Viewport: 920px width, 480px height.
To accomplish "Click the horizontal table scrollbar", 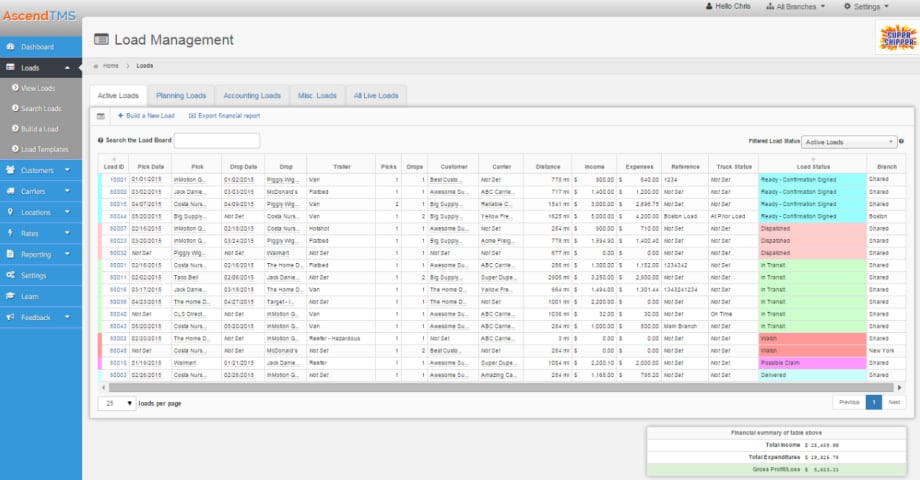I will tap(501, 387).
